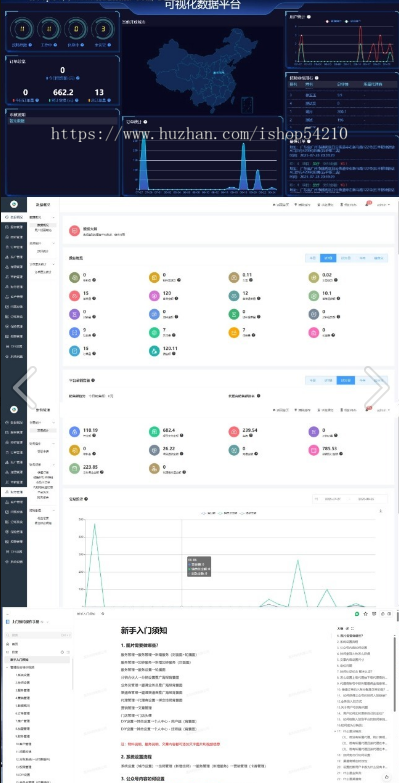This screenshot has width=399, height=783.
Task: Click the 可视化数据平台 dashboard title
Action: click(202, 5)
